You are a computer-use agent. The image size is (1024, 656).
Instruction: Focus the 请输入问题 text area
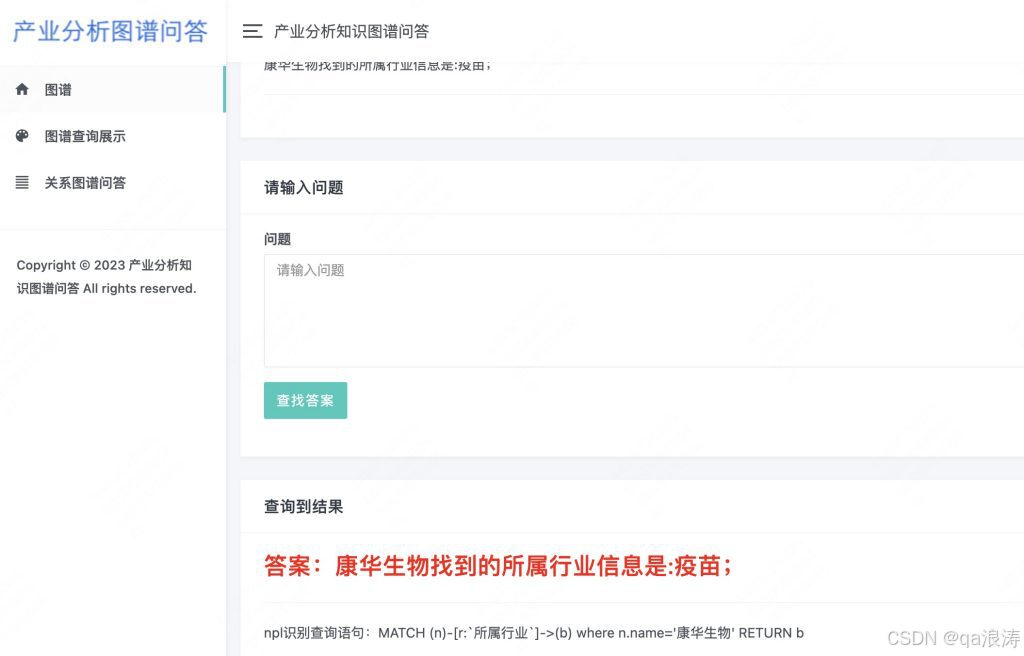pos(643,310)
